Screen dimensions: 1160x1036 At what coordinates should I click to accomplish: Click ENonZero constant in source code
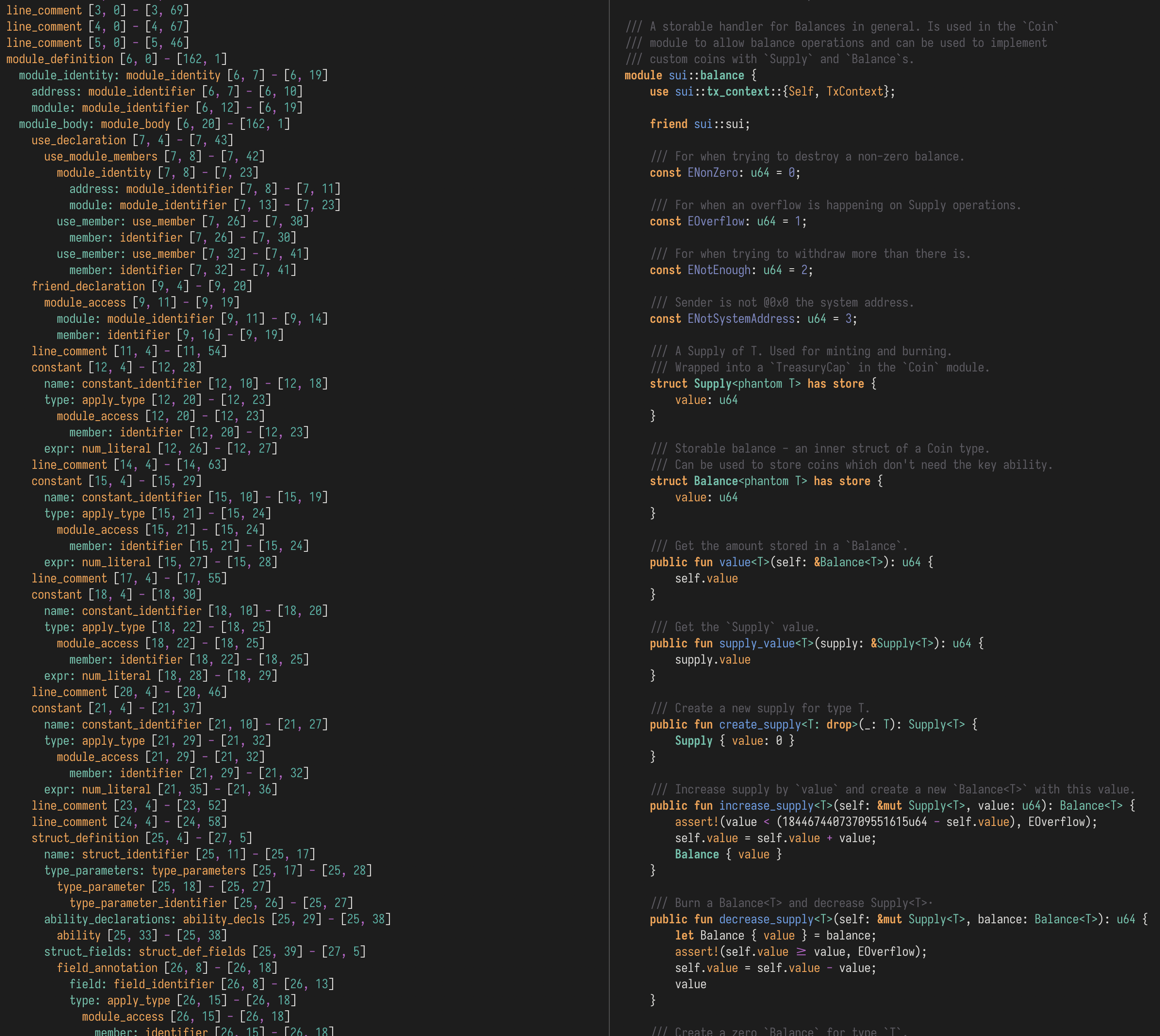712,173
